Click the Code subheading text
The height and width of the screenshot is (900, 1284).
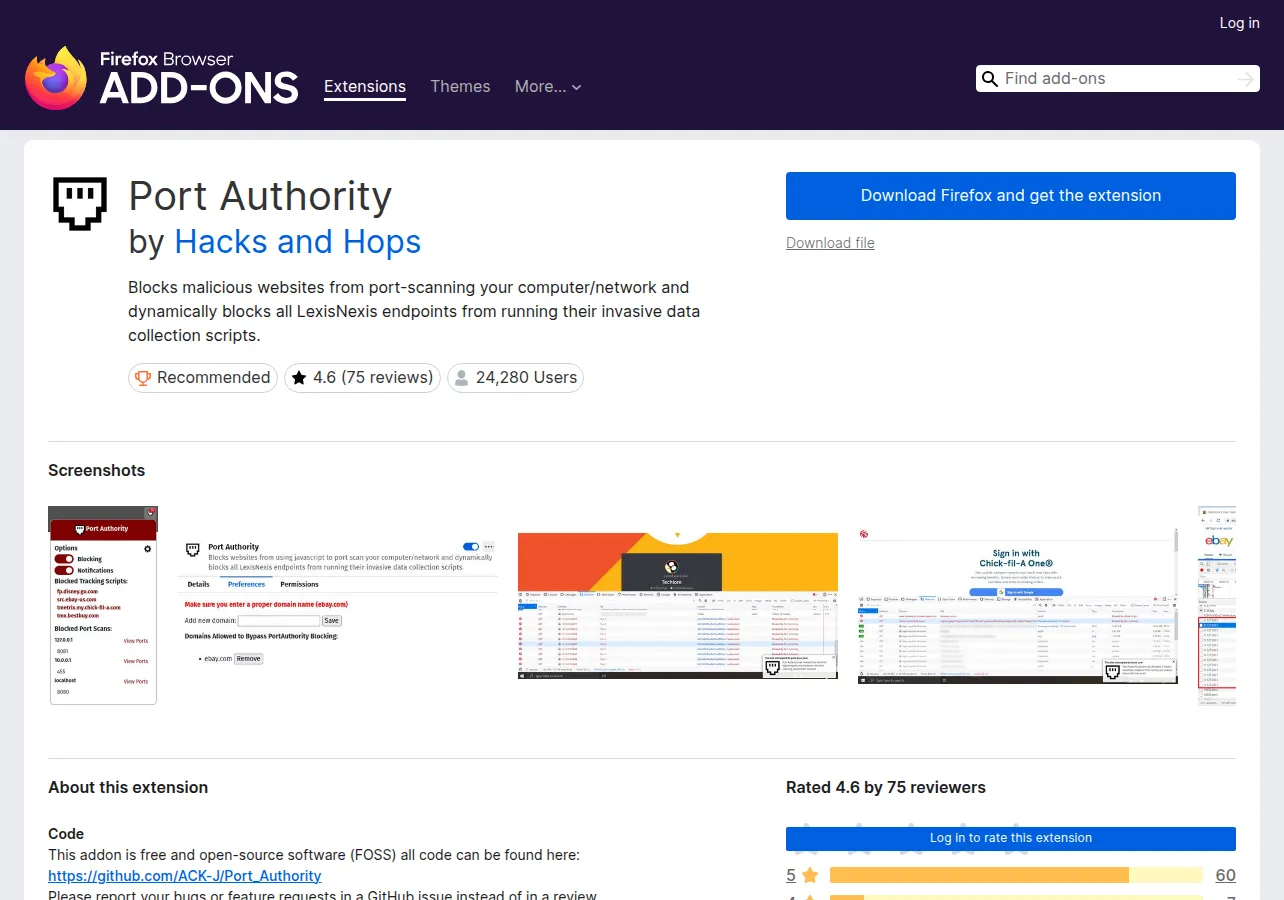click(66, 834)
